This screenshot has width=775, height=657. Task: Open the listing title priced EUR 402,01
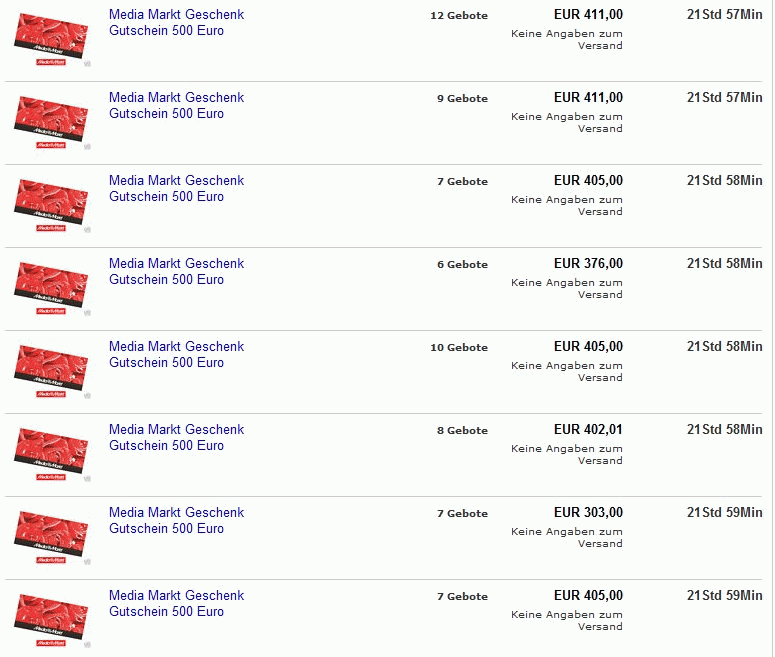tap(176, 438)
